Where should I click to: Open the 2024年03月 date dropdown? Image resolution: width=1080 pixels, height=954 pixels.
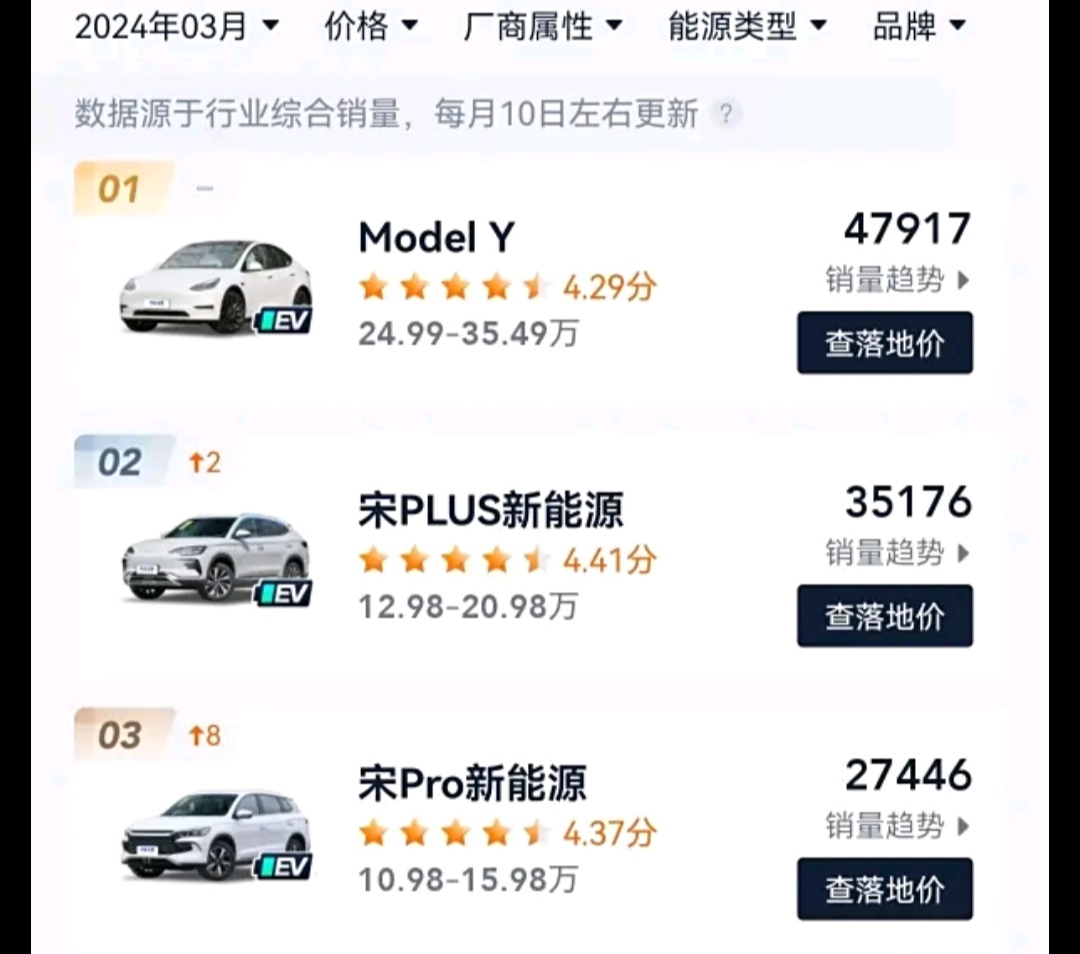click(176, 26)
